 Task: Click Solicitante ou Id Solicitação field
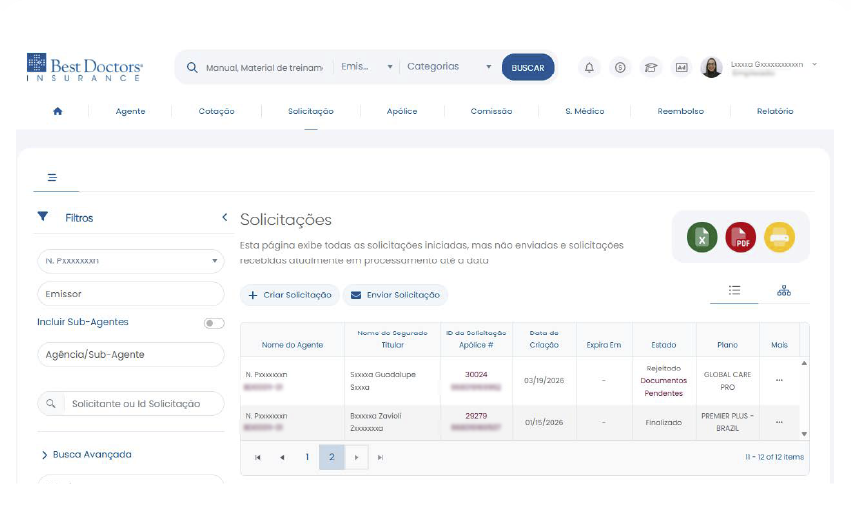(143, 403)
